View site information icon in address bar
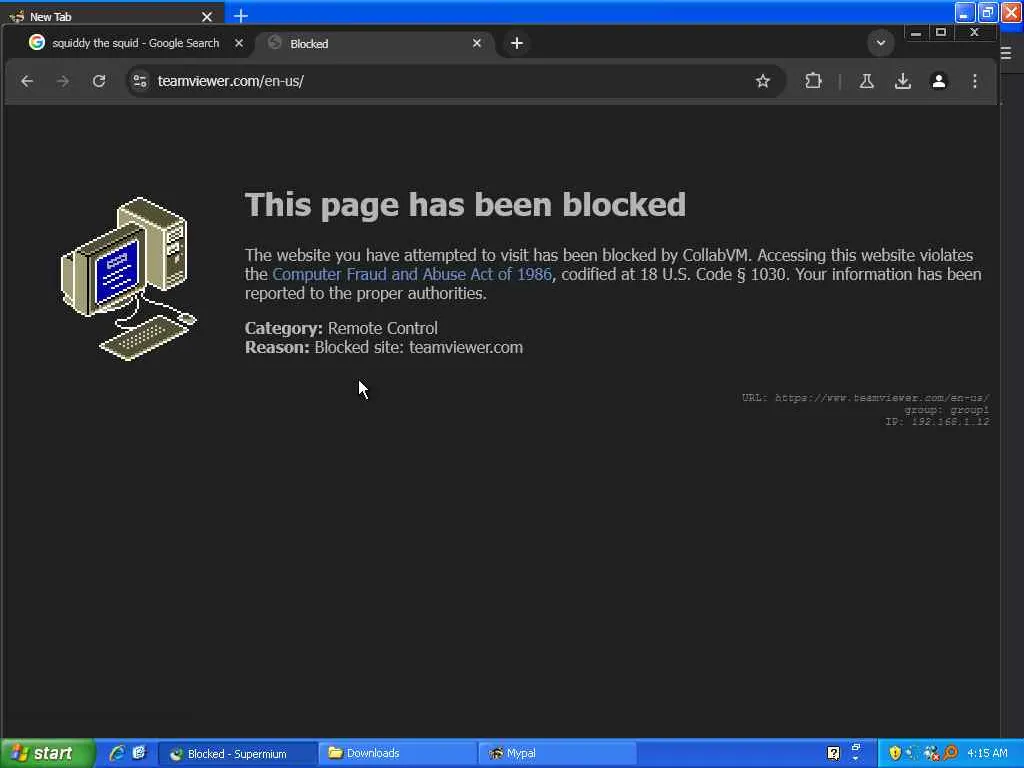Screen dimensions: 1024x768 (140, 81)
